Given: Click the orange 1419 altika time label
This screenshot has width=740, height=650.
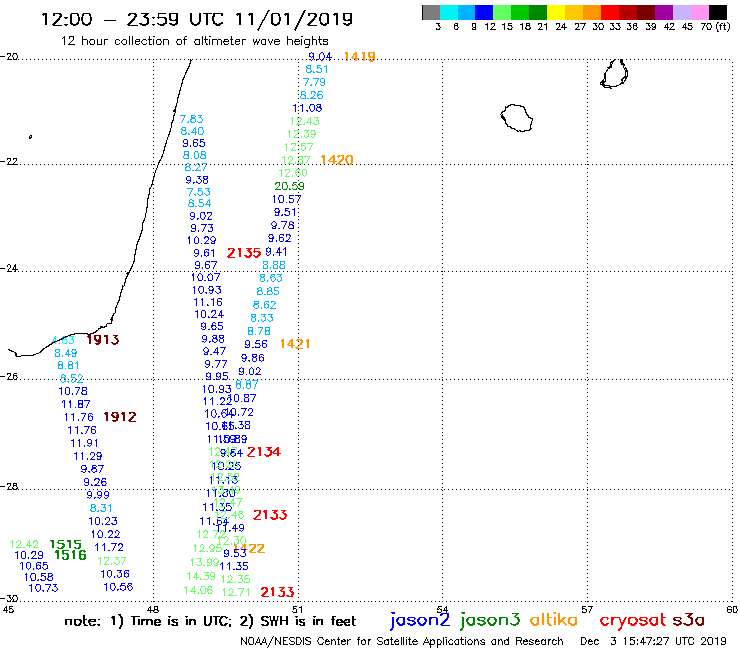Looking at the screenshot, I should [360, 57].
